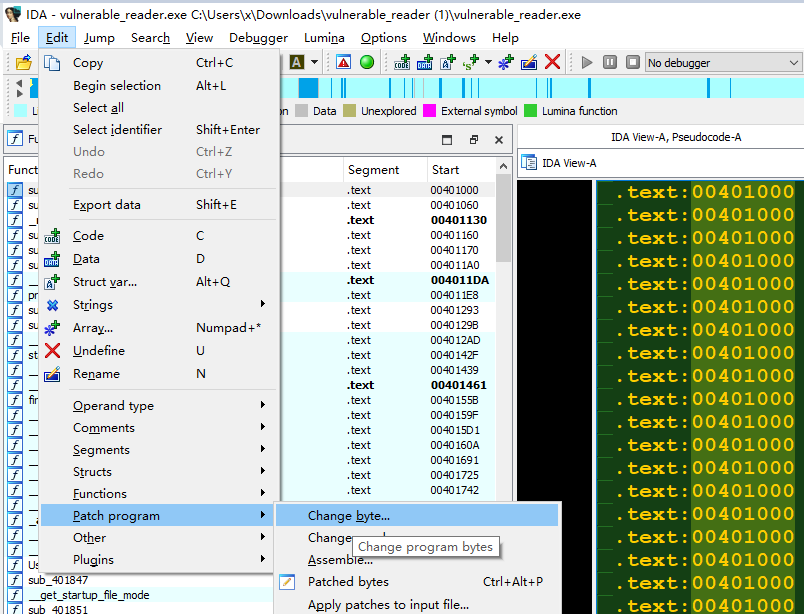Image resolution: width=804 pixels, height=614 pixels.
Task: Click the 'Patched bytes' icon in the submenu
Action: 287,582
